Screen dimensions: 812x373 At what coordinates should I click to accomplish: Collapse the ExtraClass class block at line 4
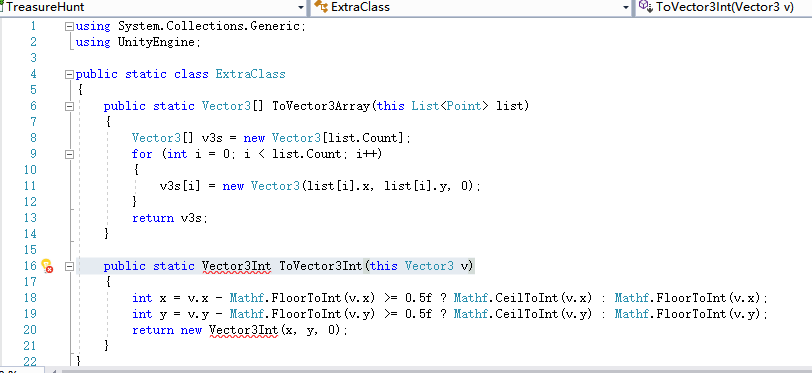pos(69,75)
